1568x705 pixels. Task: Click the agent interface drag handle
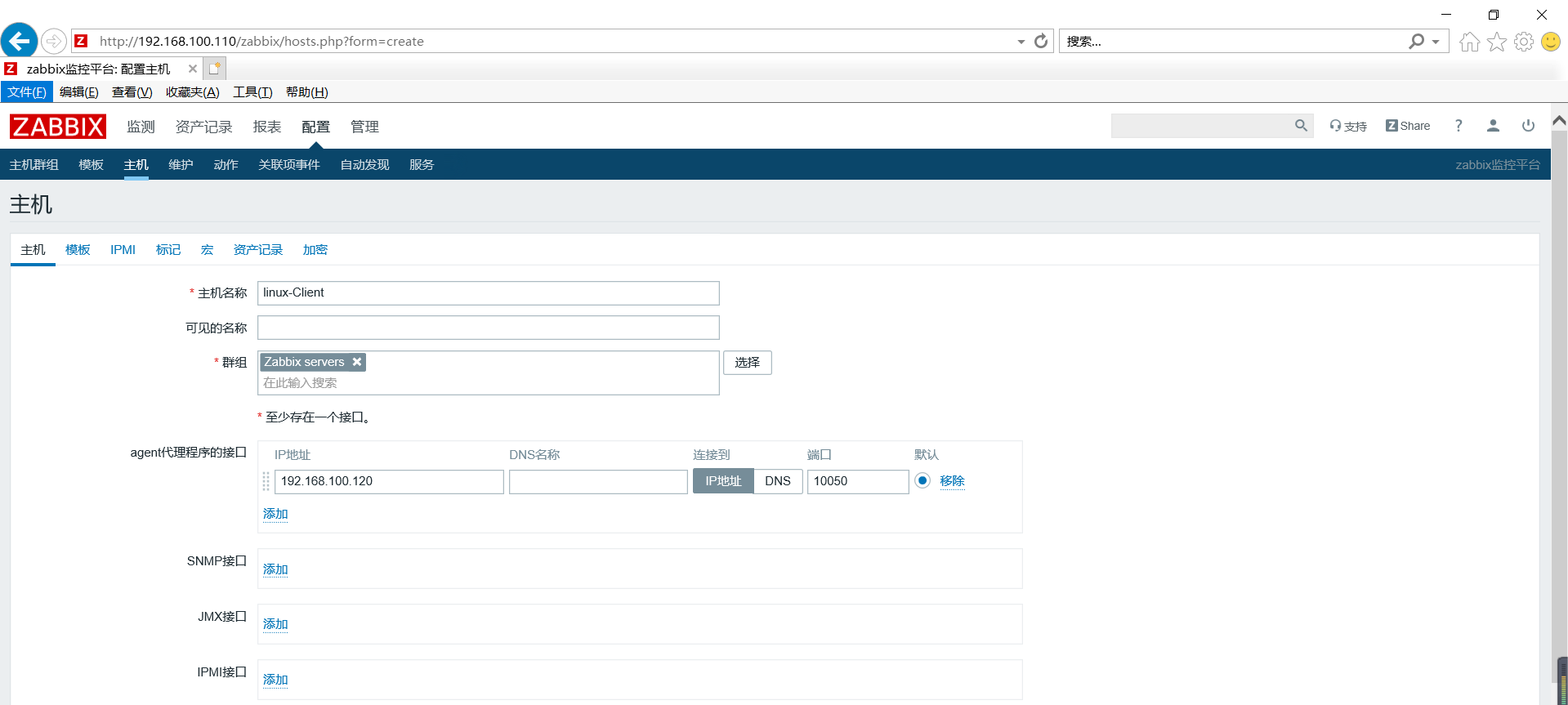(x=266, y=481)
